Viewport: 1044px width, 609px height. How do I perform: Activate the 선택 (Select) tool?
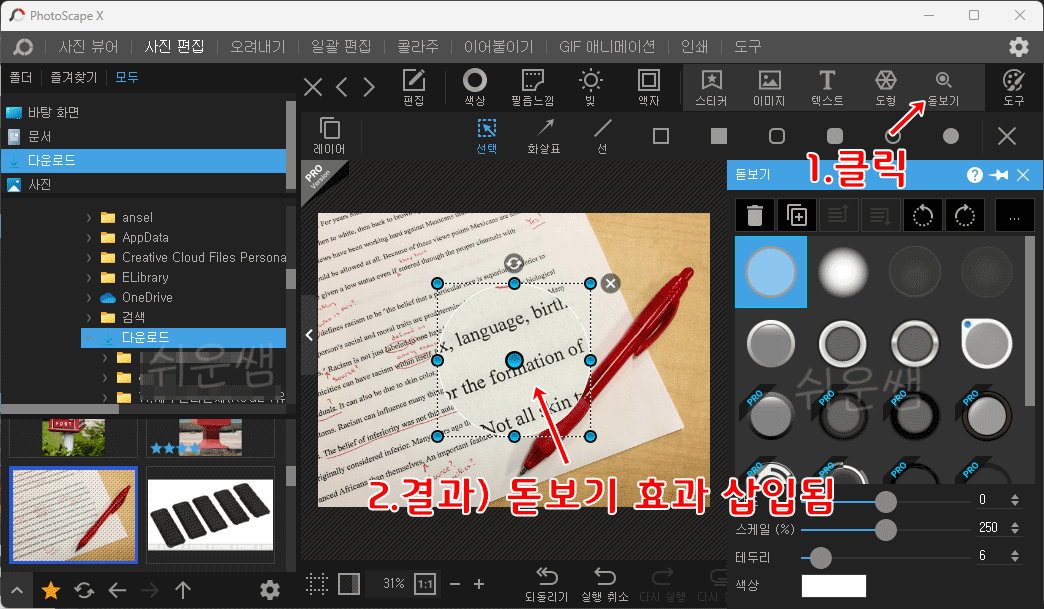tap(487, 136)
